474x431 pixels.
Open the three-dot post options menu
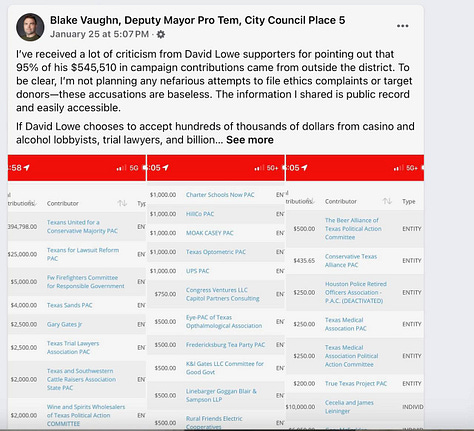pyautogui.click(x=402, y=26)
